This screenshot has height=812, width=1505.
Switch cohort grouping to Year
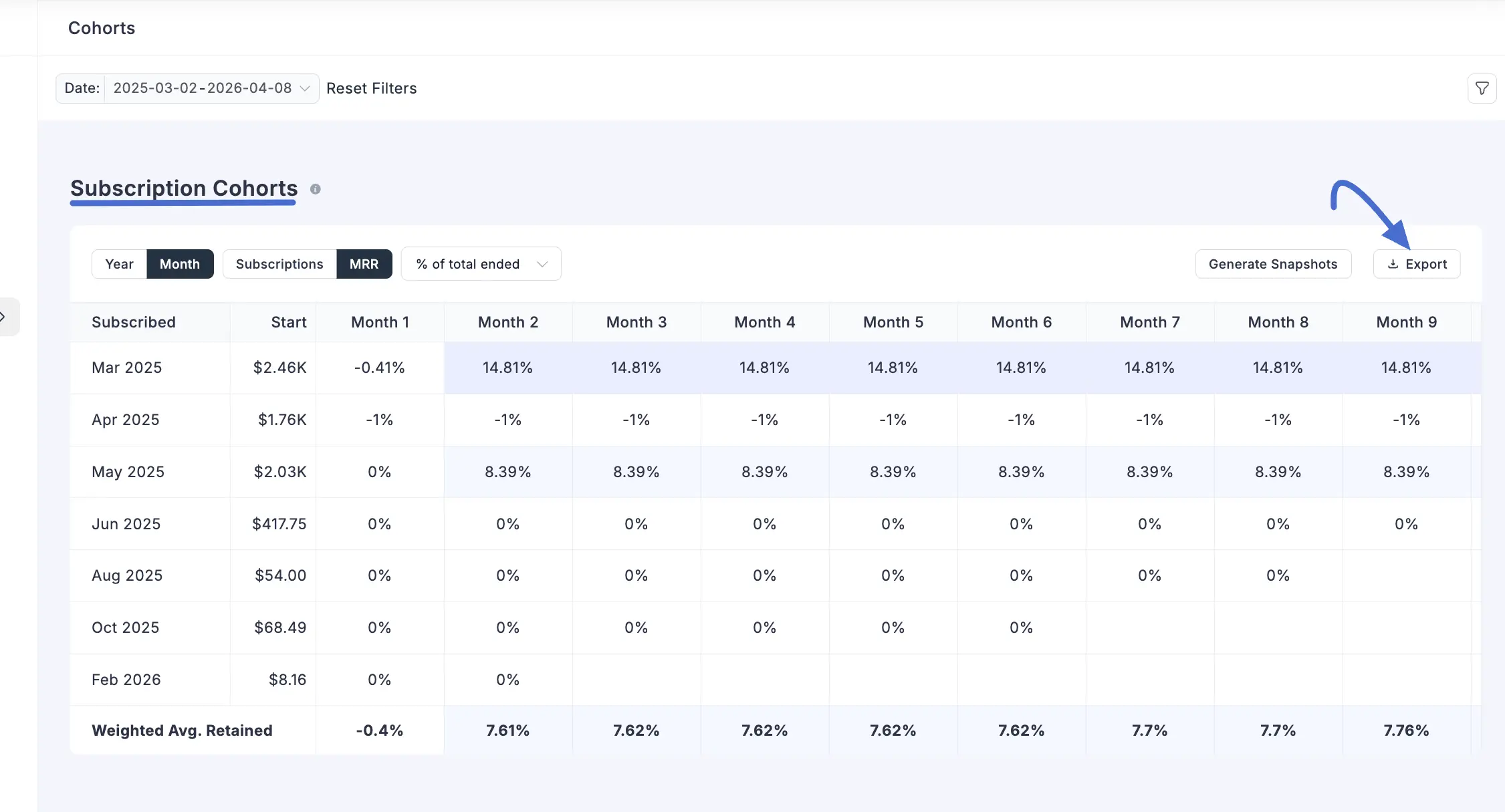click(x=119, y=264)
